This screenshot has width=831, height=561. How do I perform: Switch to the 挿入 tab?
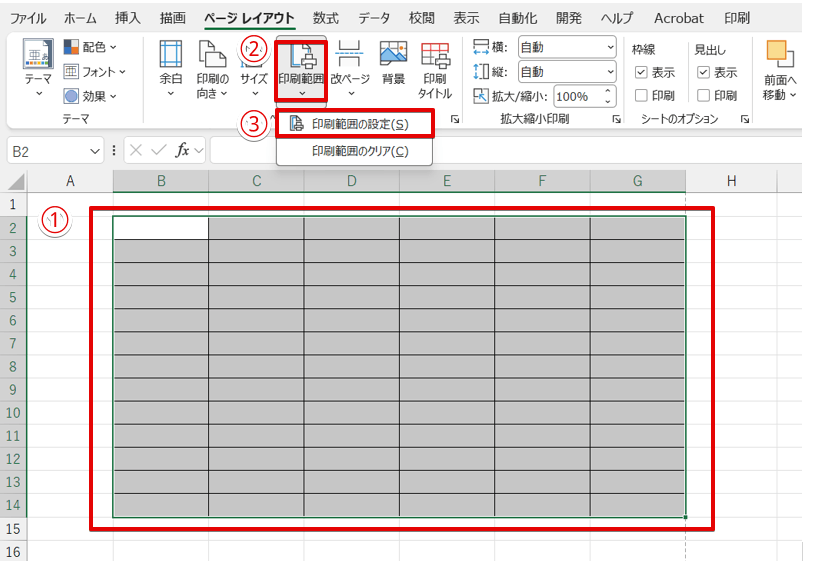coord(128,18)
